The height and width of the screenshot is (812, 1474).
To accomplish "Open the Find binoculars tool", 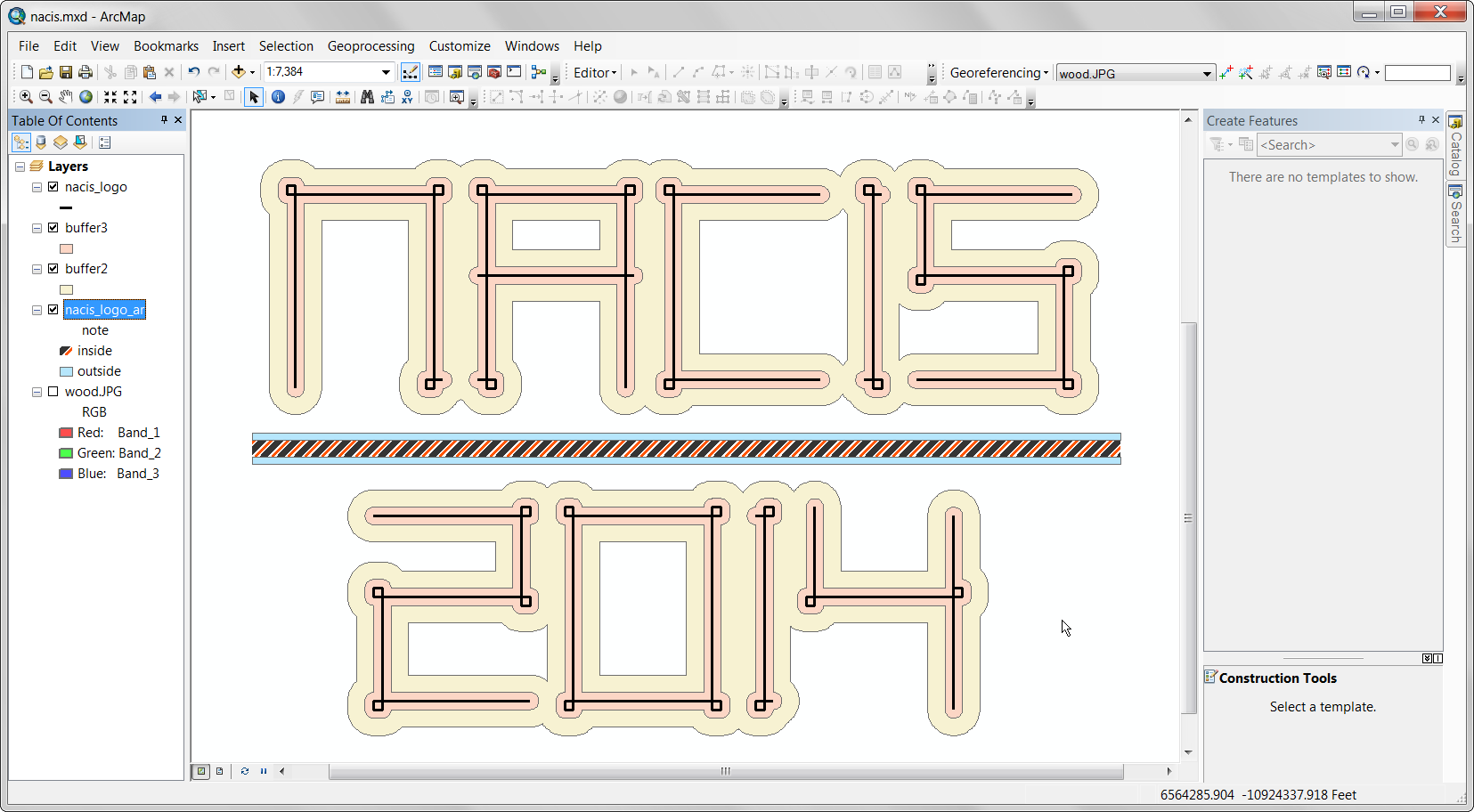I will click(x=367, y=96).
